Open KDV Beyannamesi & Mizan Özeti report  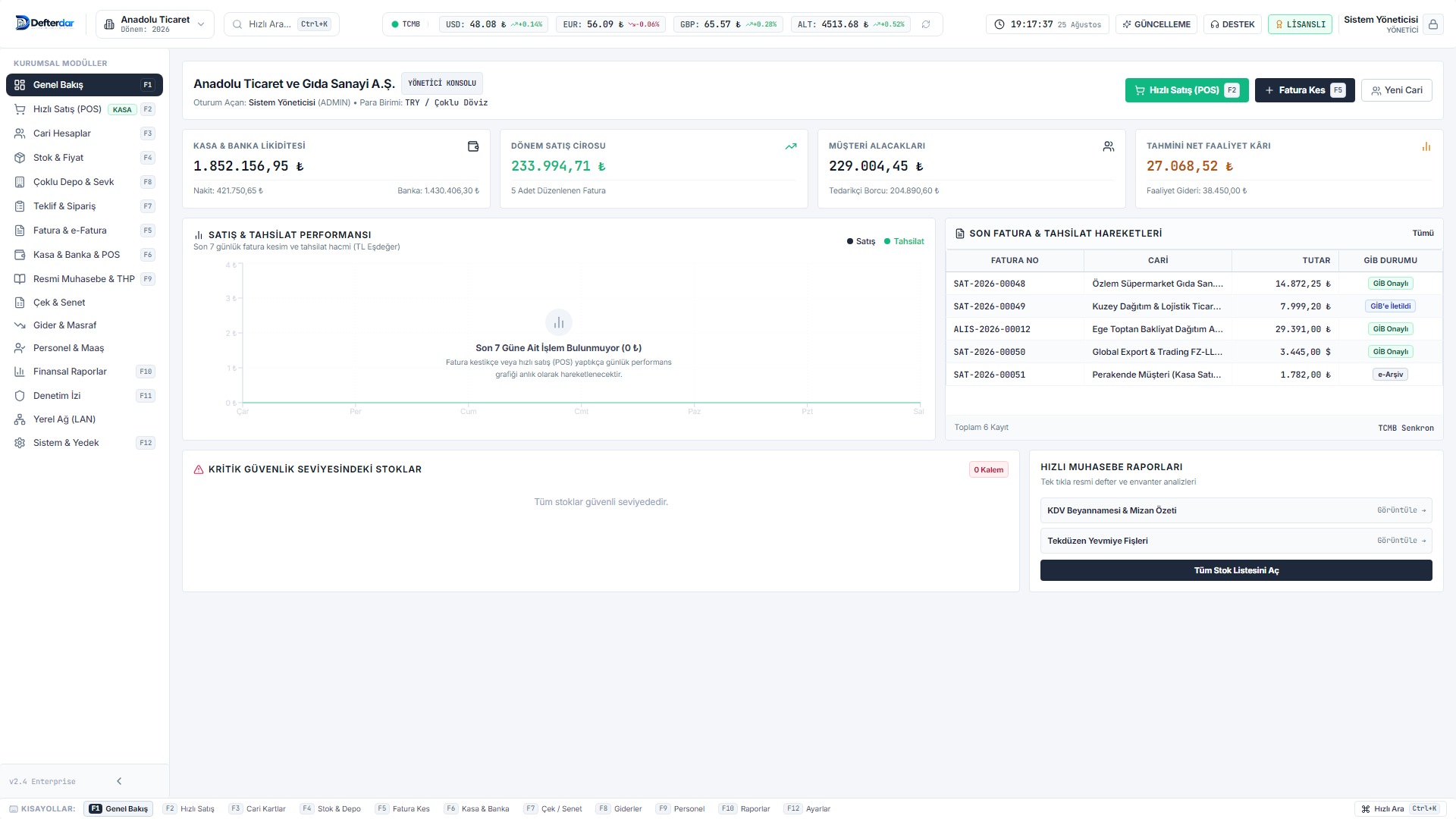coord(1236,510)
